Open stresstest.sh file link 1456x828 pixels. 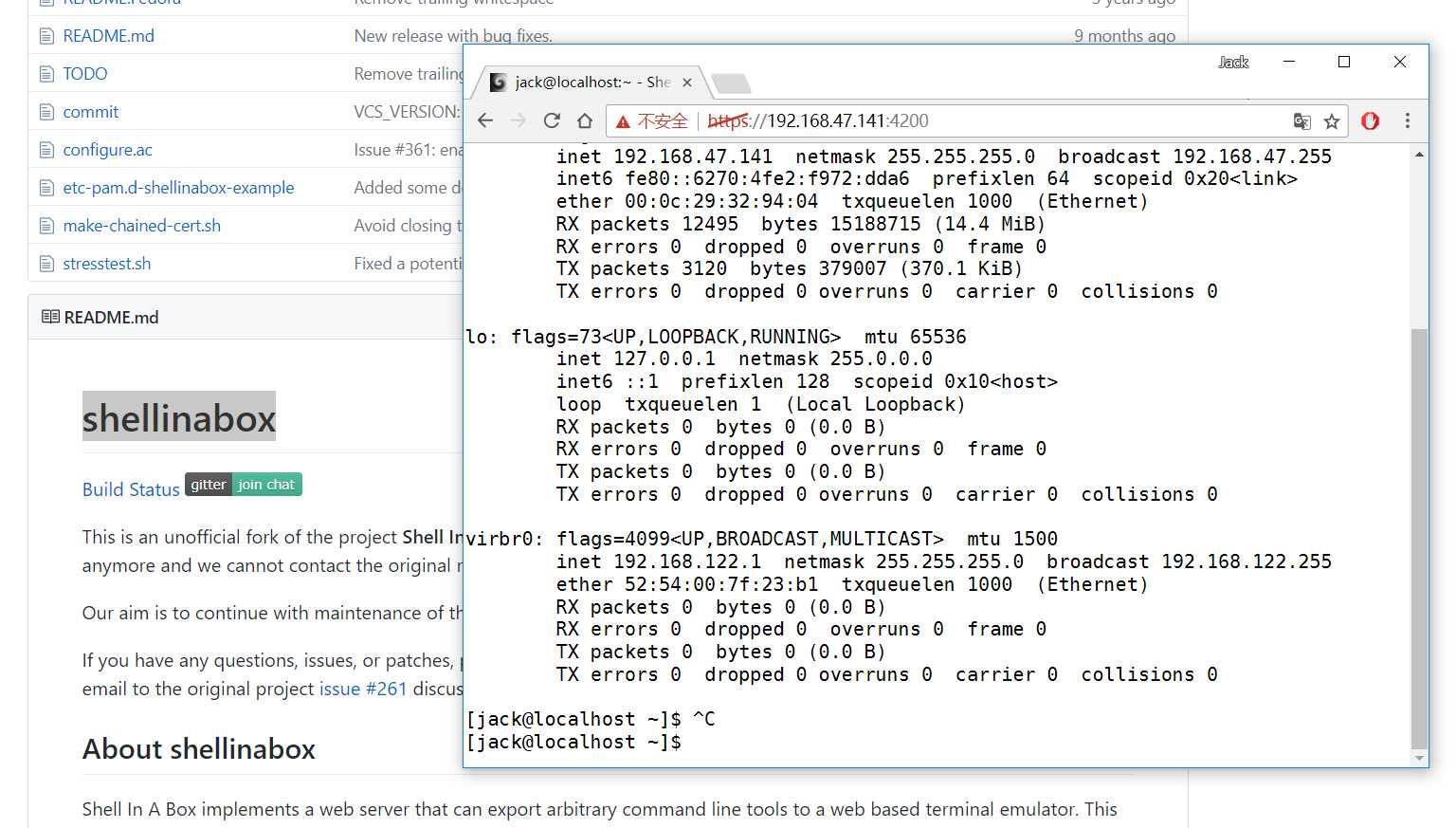click(107, 264)
